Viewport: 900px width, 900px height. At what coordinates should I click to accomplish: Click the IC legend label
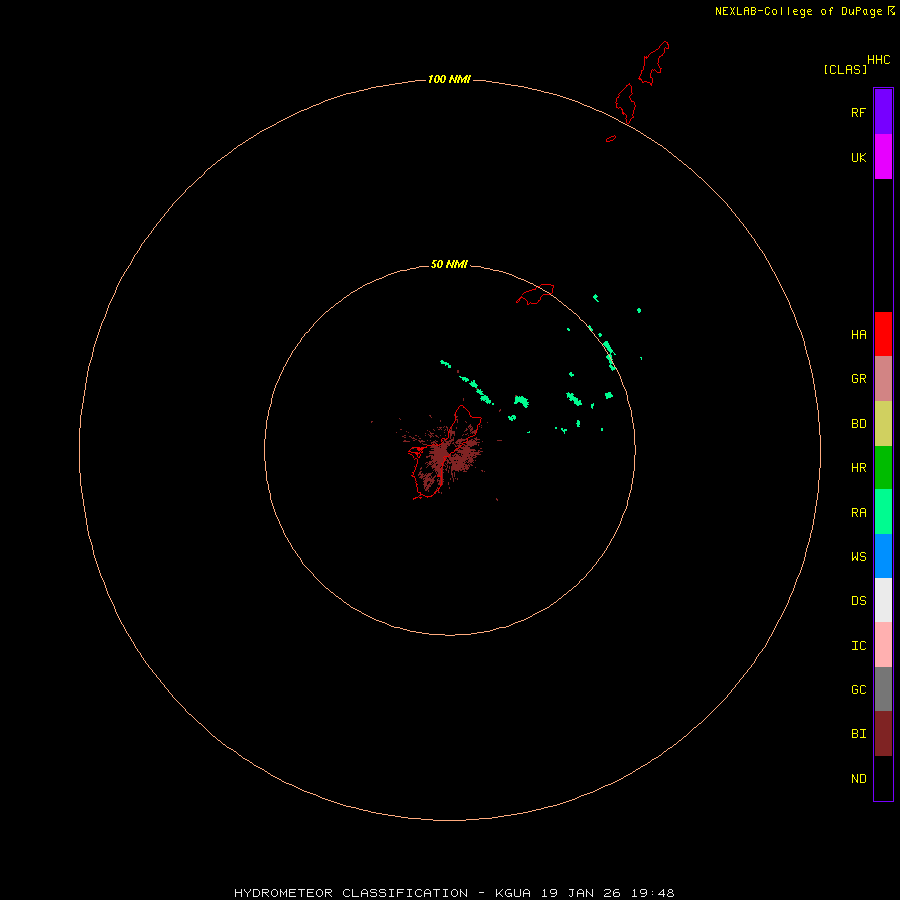coord(858,646)
